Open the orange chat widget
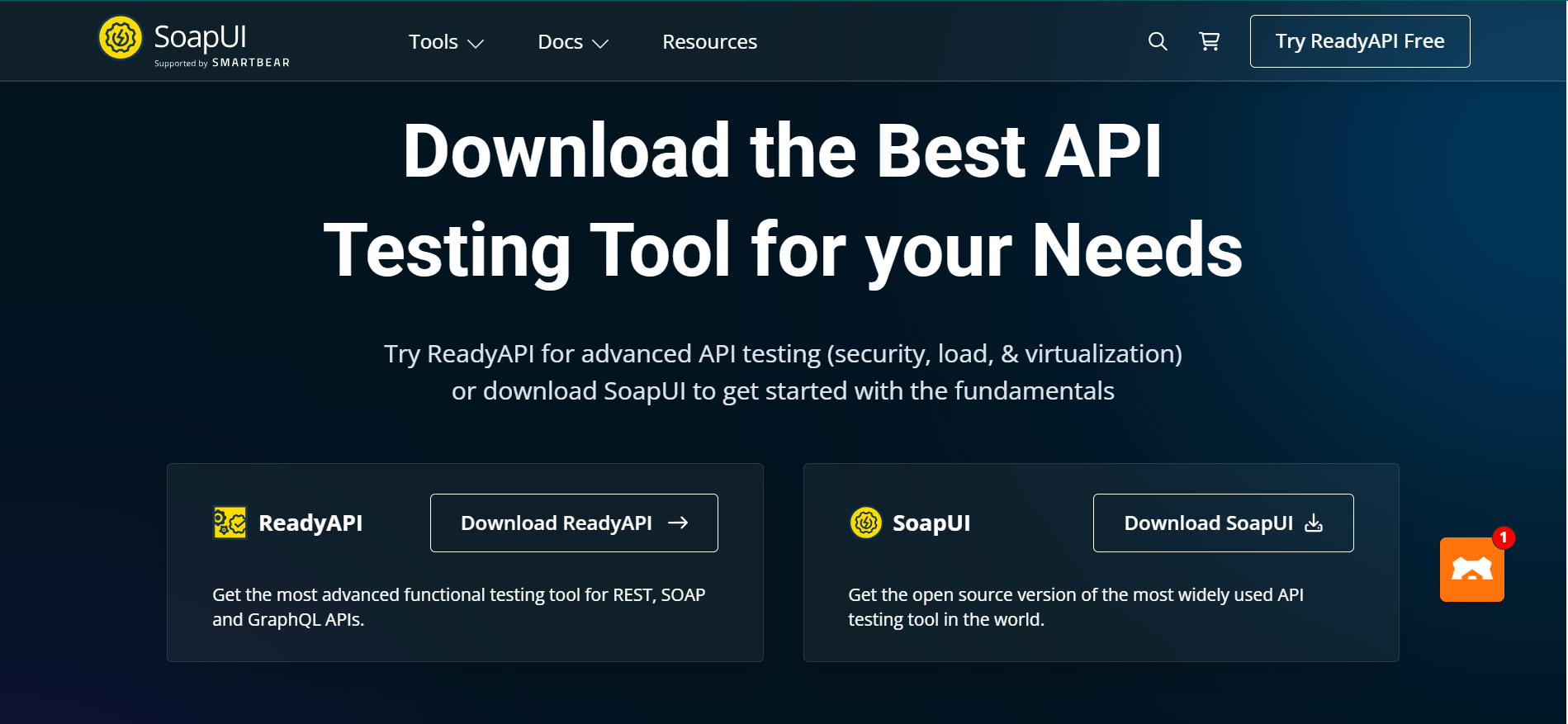The width and height of the screenshot is (1568, 724). pos(1471,570)
